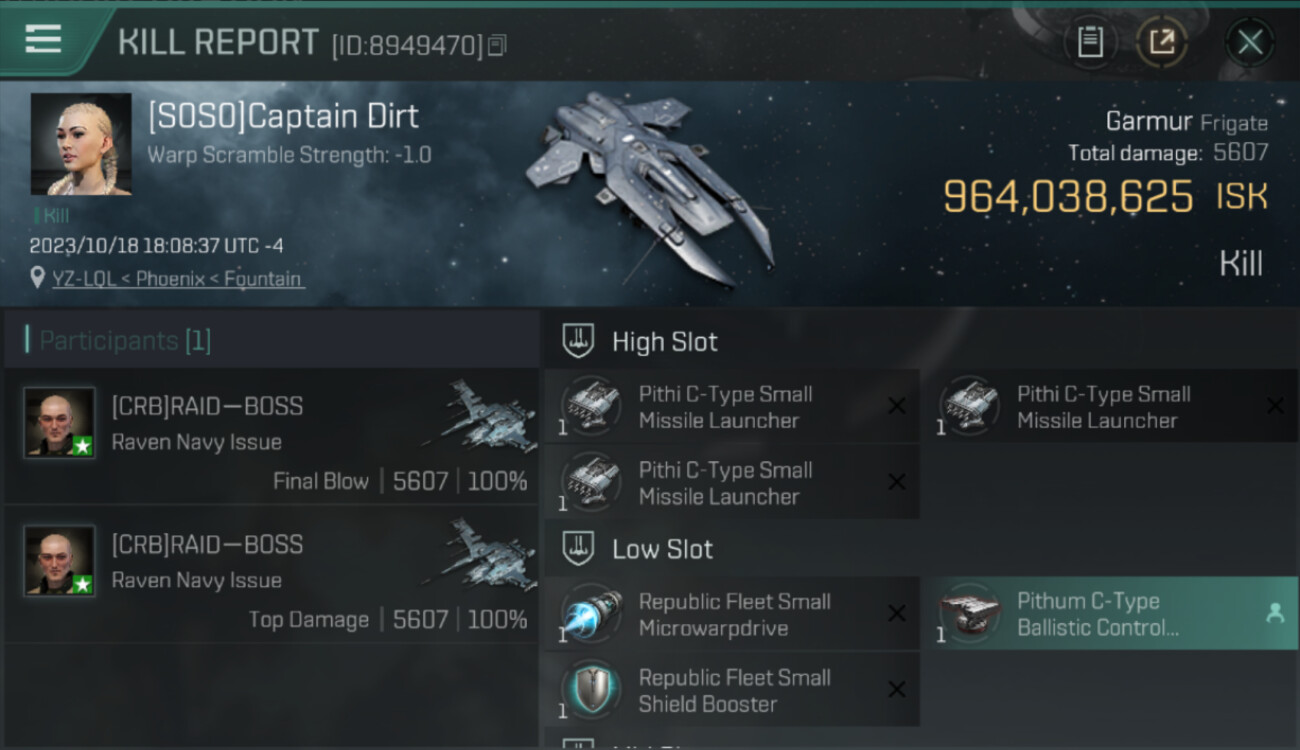Open the clipboard icon at top right
The image size is (1300, 750).
[x=1090, y=42]
